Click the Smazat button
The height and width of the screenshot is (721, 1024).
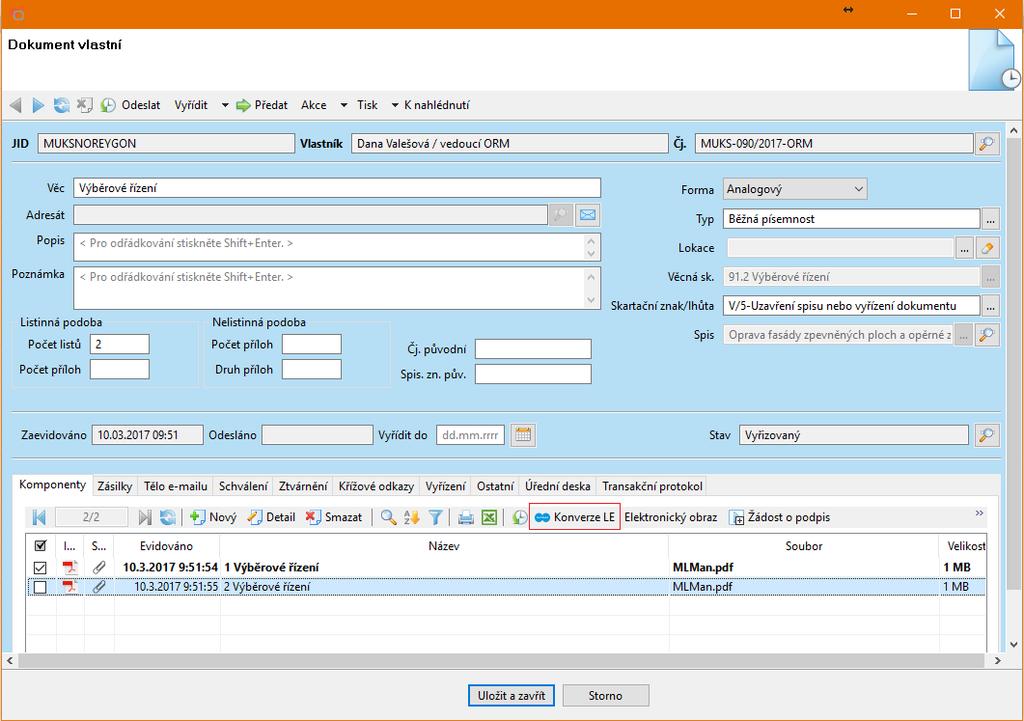334,517
